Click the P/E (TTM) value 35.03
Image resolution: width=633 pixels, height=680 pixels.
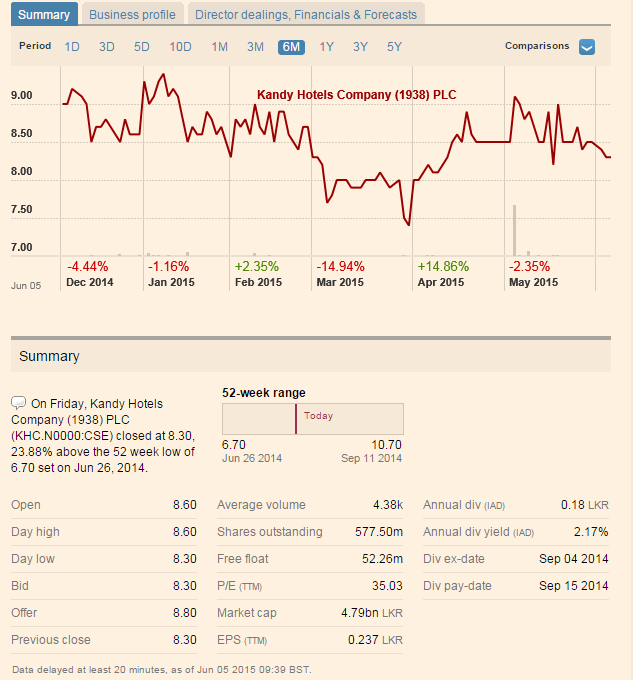click(x=387, y=586)
